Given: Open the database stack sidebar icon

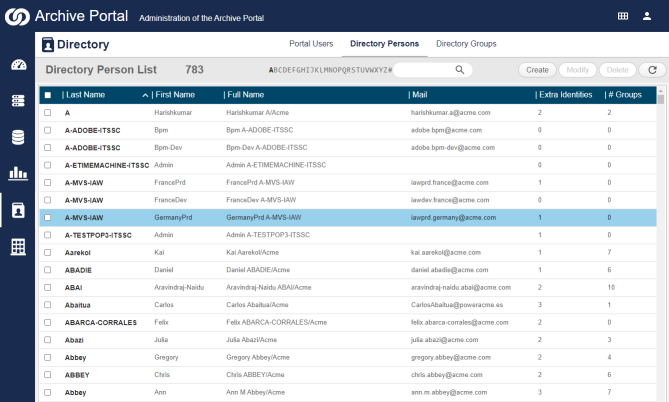Looking at the screenshot, I should pyautogui.click(x=18, y=137).
